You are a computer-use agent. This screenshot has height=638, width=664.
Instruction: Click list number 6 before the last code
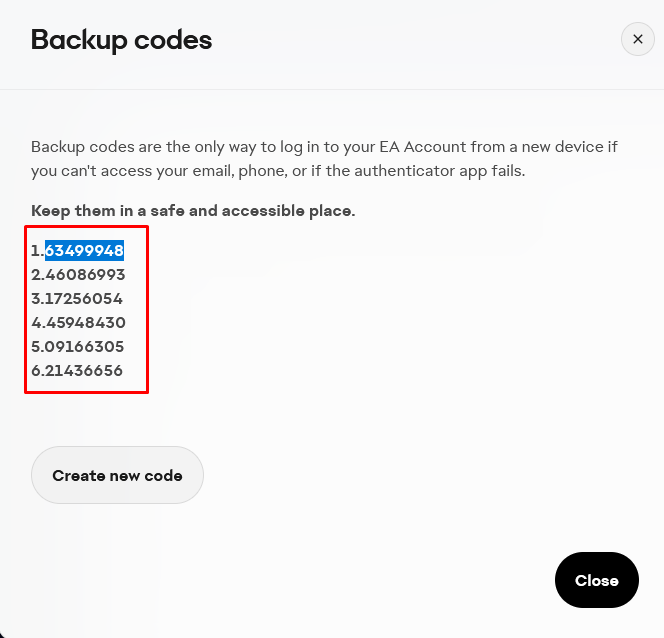click(36, 370)
